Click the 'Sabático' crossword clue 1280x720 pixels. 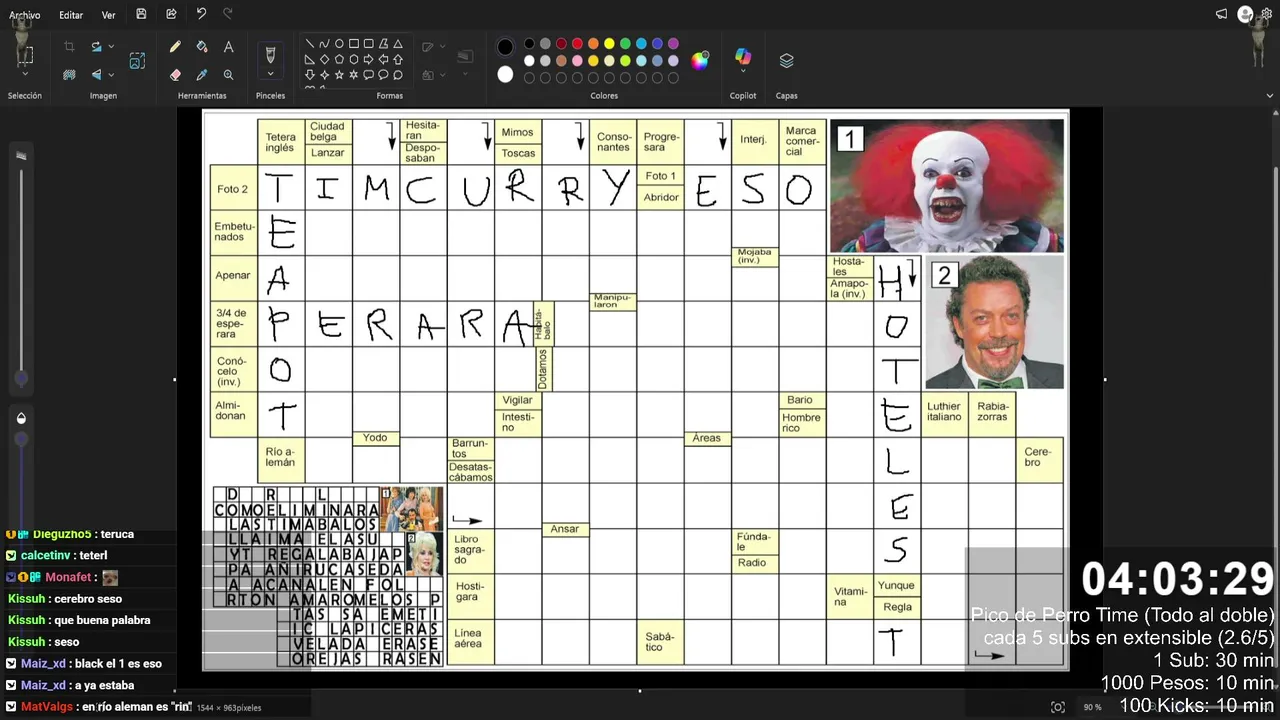tap(660, 641)
